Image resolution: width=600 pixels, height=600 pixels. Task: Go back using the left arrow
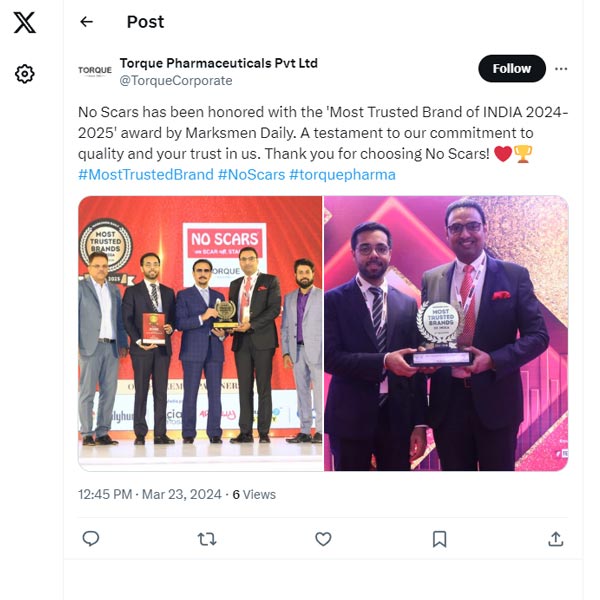86,22
